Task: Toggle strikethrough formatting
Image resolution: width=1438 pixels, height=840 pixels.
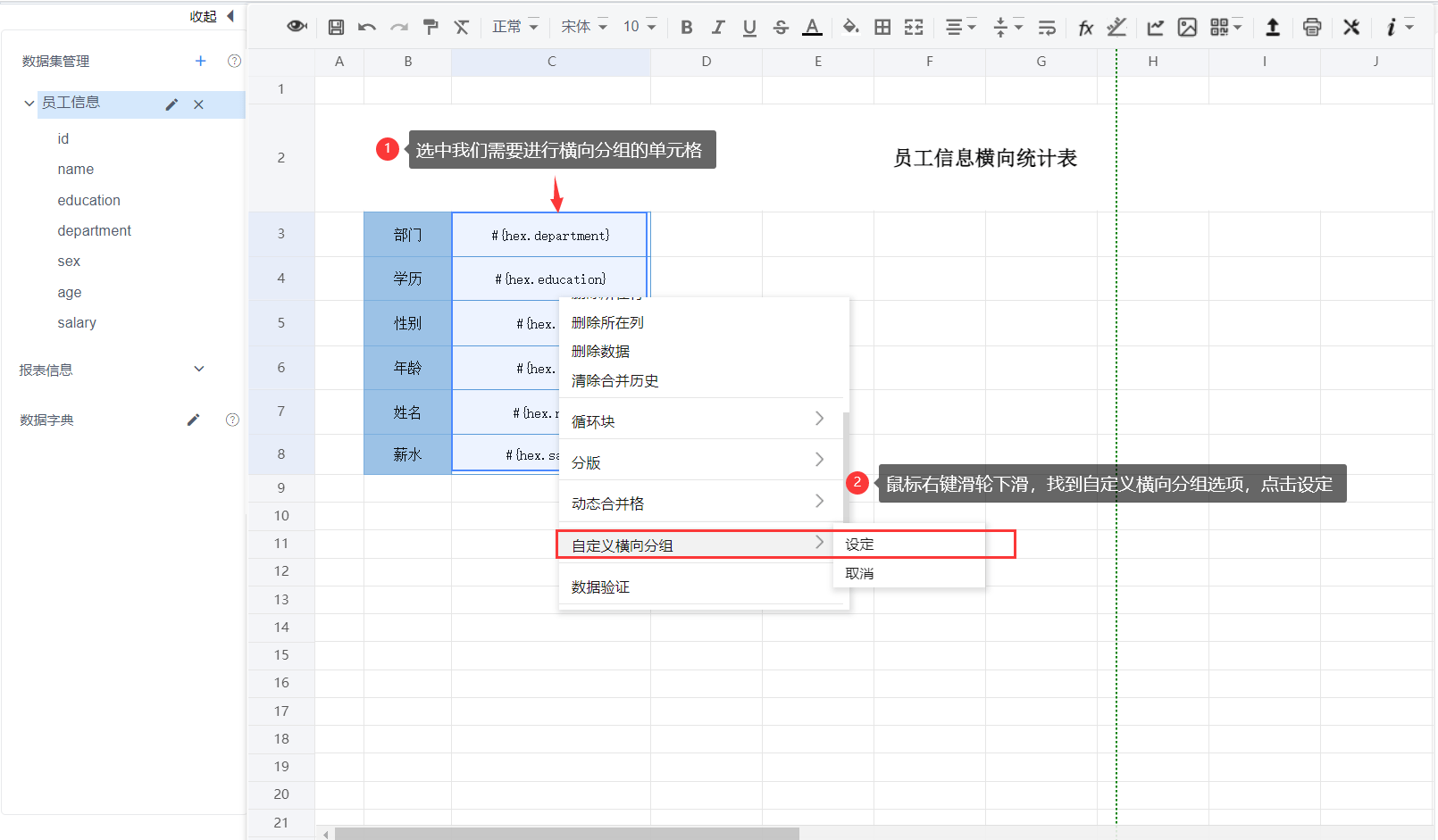Action: click(x=781, y=27)
